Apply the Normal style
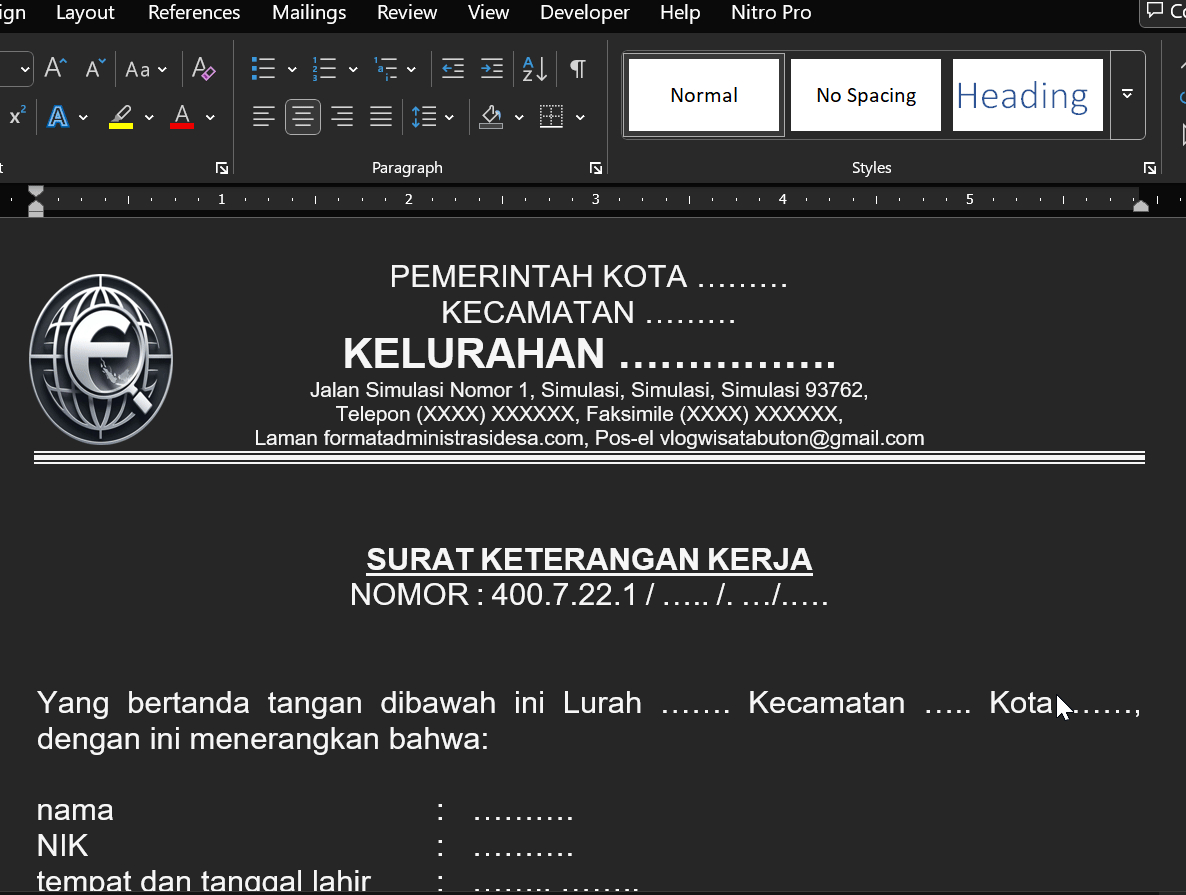The width and height of the screenshot is (1186, 895). tap(704, 95)
